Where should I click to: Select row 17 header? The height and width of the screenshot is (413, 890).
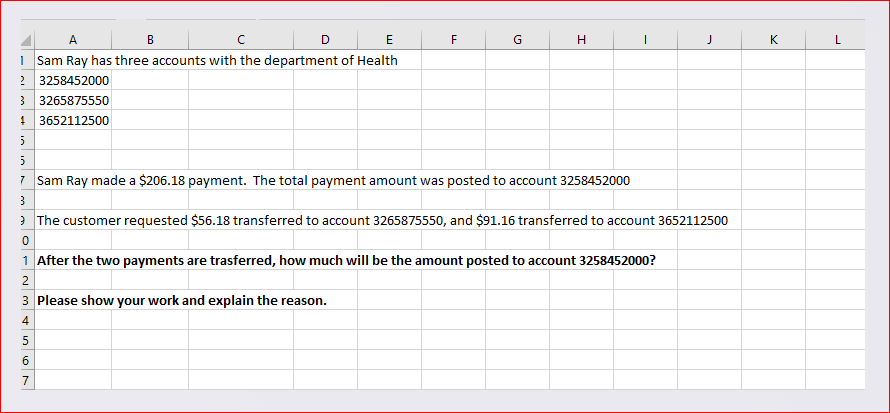(x=28, y=380)
